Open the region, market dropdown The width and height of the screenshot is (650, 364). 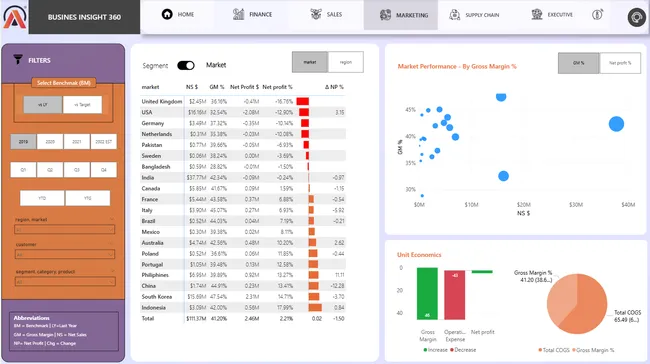(x=65, y=229)
